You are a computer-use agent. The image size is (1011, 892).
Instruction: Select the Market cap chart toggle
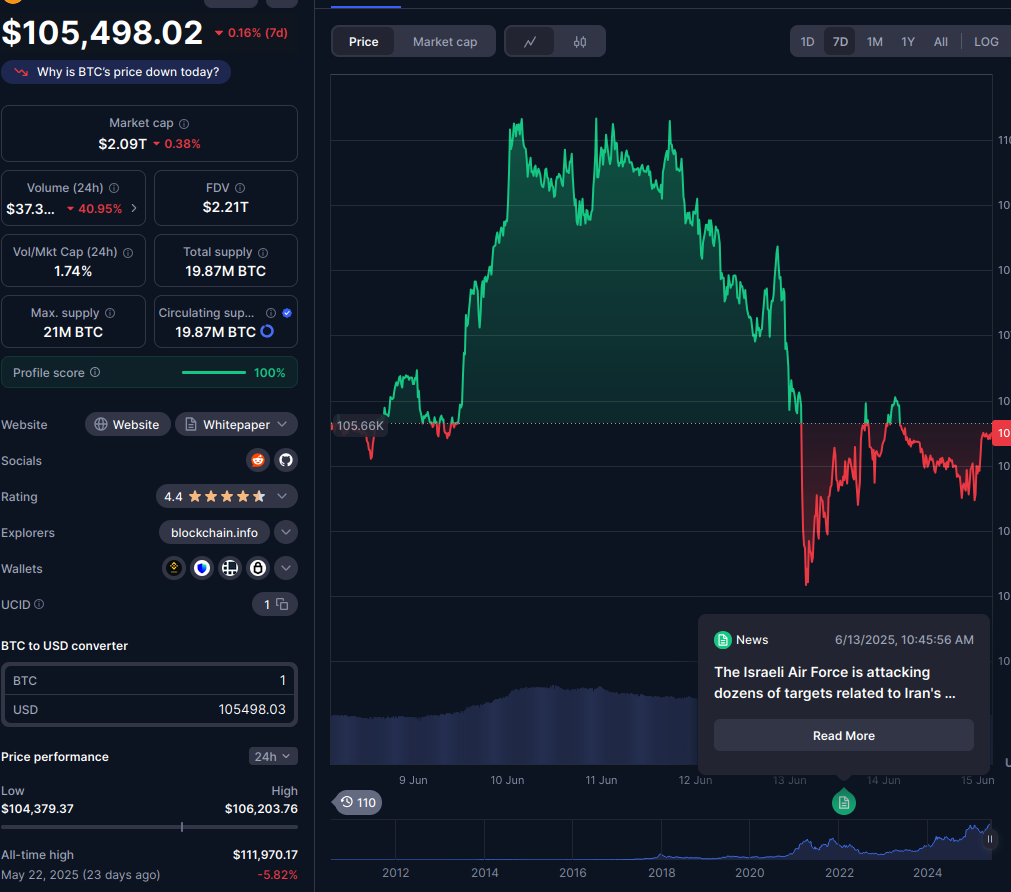tap(445, 42)
